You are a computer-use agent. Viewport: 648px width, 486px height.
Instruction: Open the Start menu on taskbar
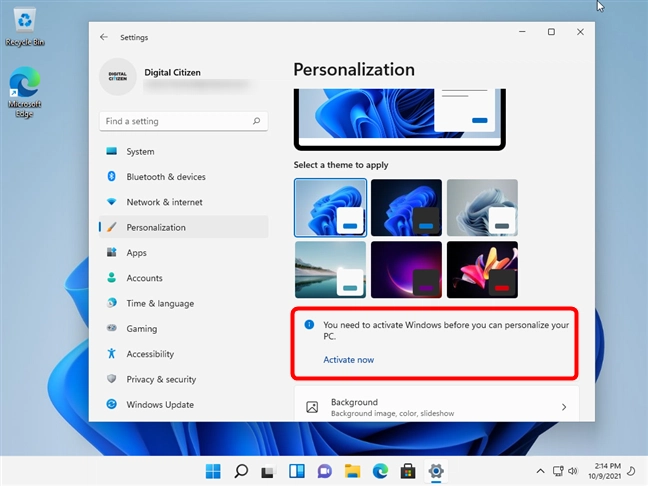click(x=213, y=471)
